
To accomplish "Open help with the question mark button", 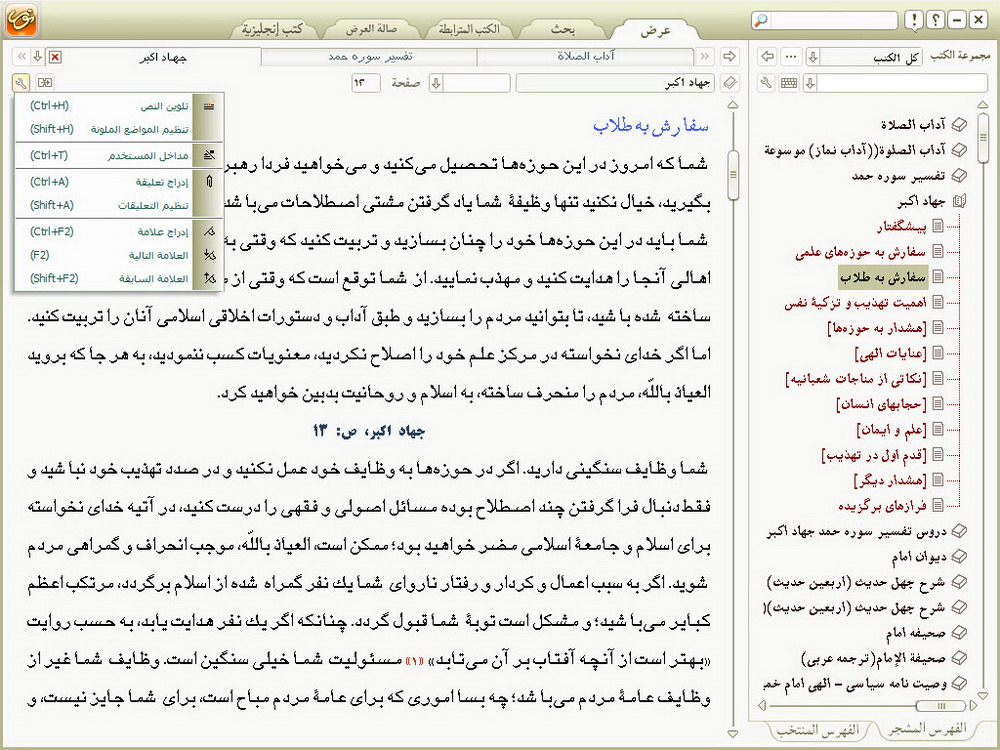I will [x=935, y=20].
